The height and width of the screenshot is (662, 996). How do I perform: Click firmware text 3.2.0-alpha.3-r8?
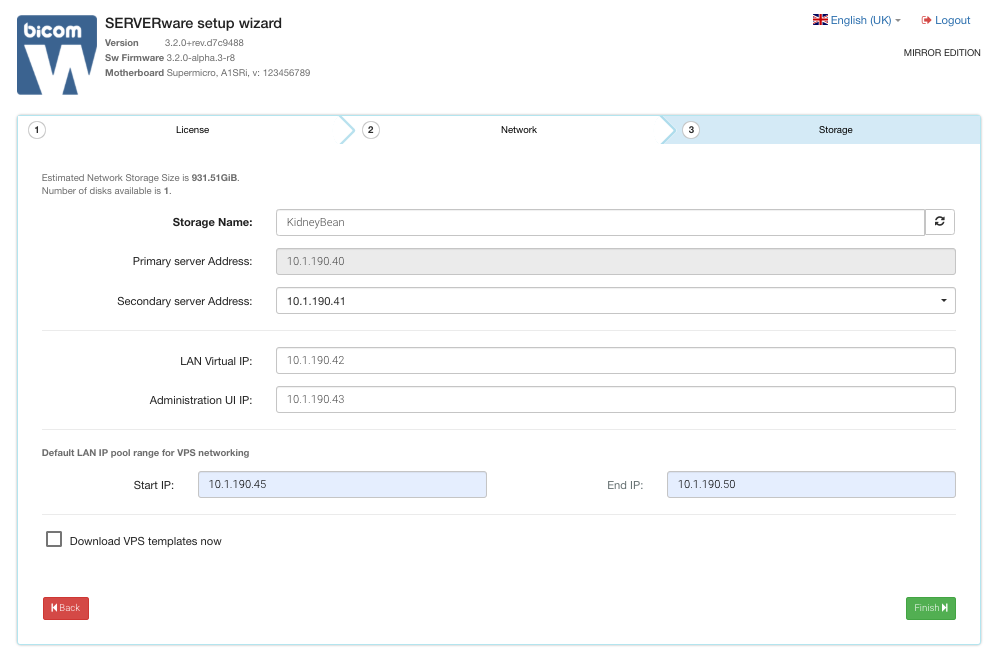200,58
